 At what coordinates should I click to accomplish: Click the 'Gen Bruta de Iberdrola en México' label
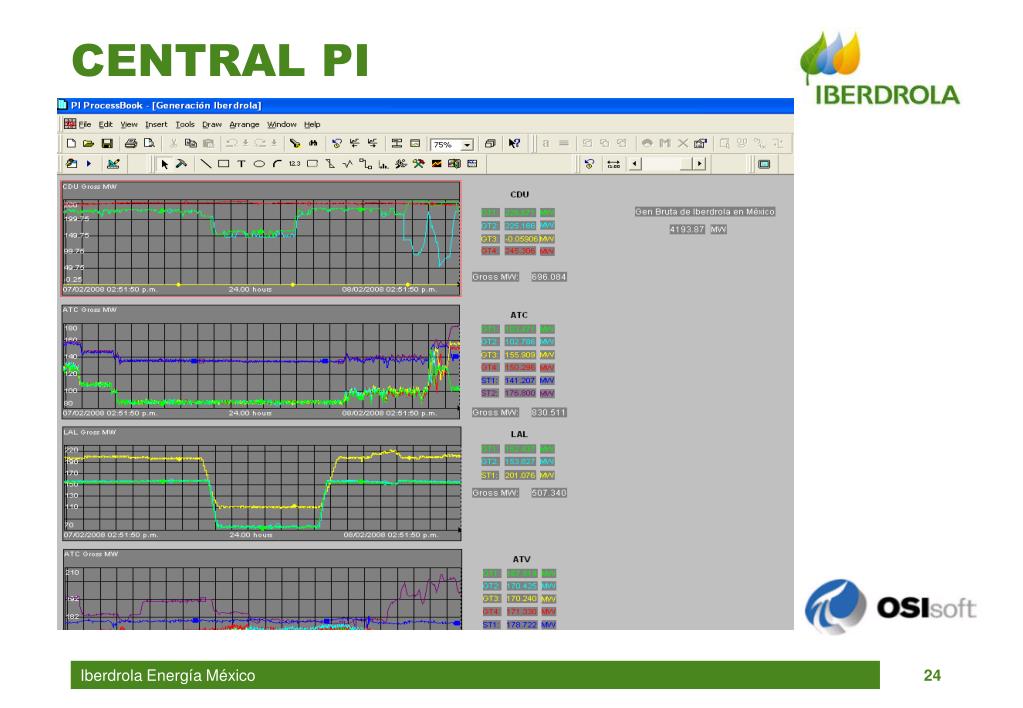[705, 211]
